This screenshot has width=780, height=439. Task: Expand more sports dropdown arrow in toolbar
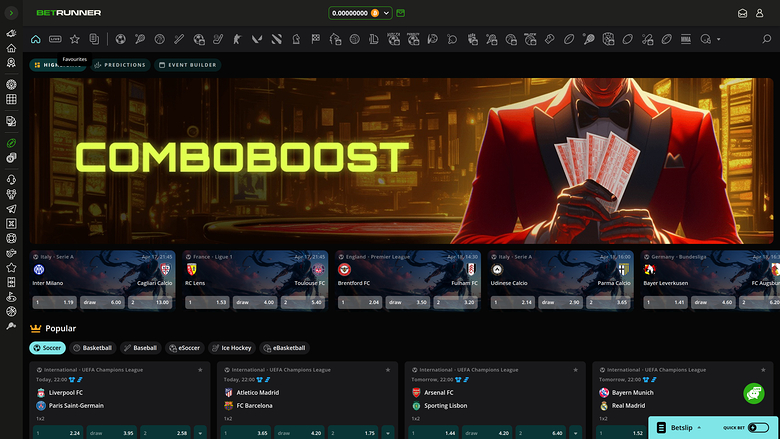point(718,39)
